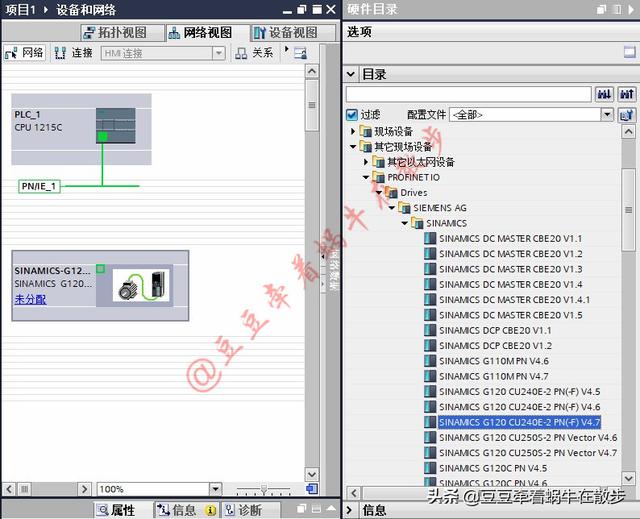Viewport: 640px width, 519px height.
Task: Collapse the SIEMENS AG folder
Action: point(392,208)
